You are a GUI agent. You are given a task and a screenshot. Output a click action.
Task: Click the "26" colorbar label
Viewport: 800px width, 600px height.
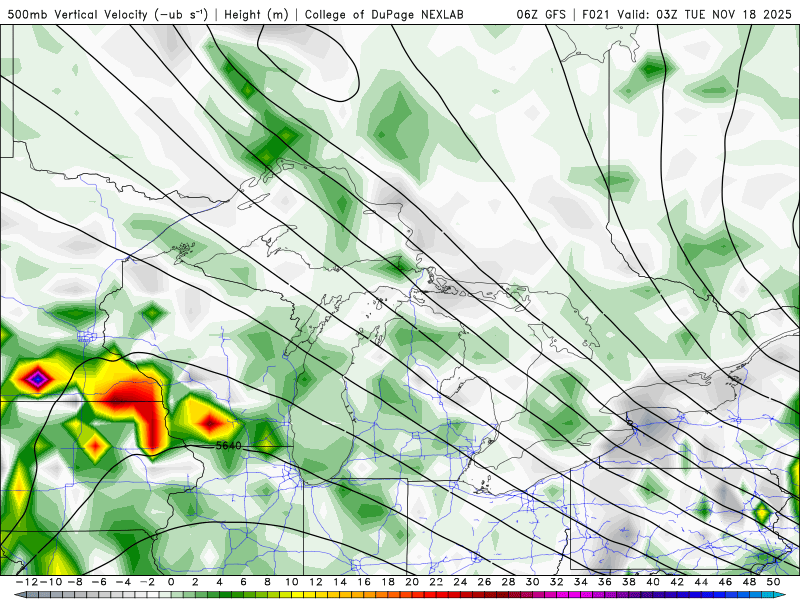484,582
